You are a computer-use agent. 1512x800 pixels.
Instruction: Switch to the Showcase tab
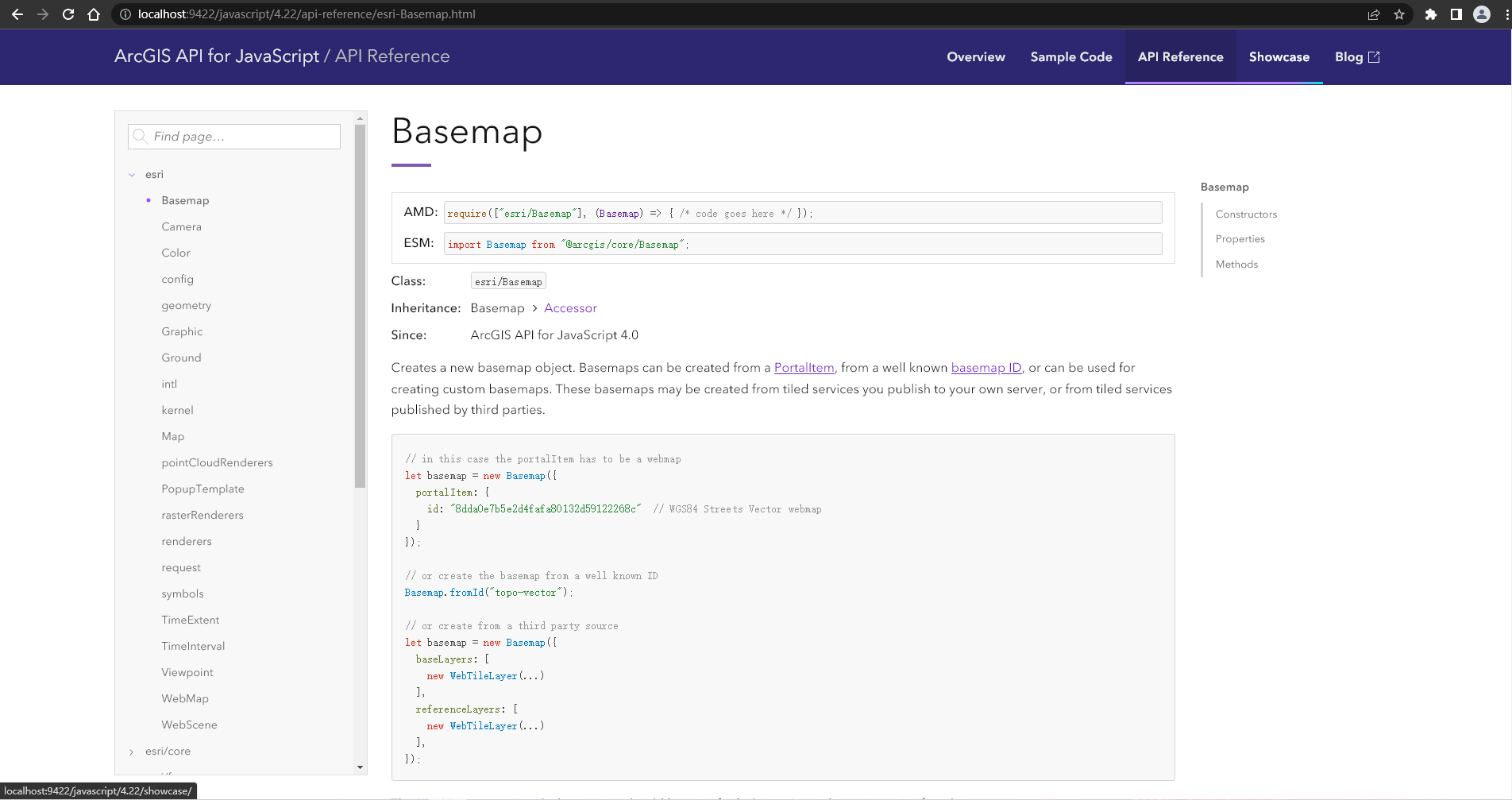coord(1279,56)
